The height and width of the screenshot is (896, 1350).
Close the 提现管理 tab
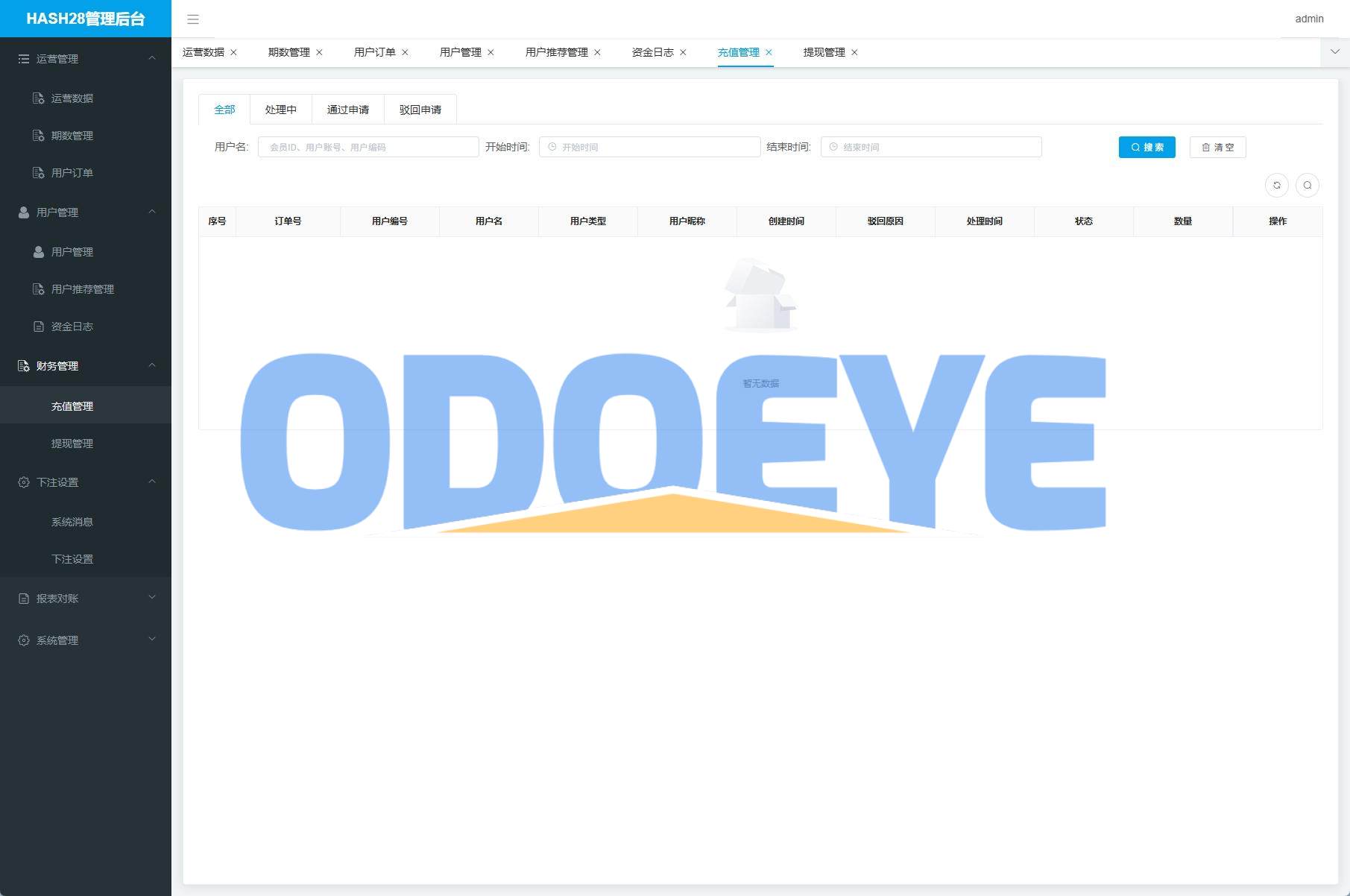click(854, 52)
